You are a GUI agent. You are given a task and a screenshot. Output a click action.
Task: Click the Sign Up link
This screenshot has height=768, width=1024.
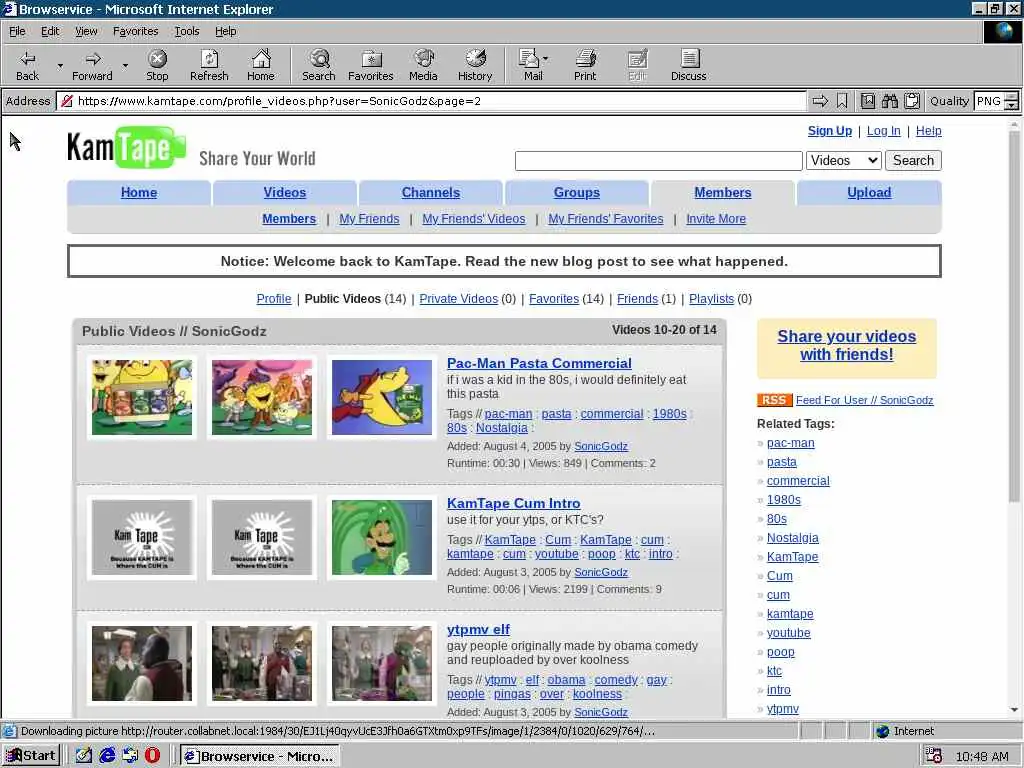829,131
